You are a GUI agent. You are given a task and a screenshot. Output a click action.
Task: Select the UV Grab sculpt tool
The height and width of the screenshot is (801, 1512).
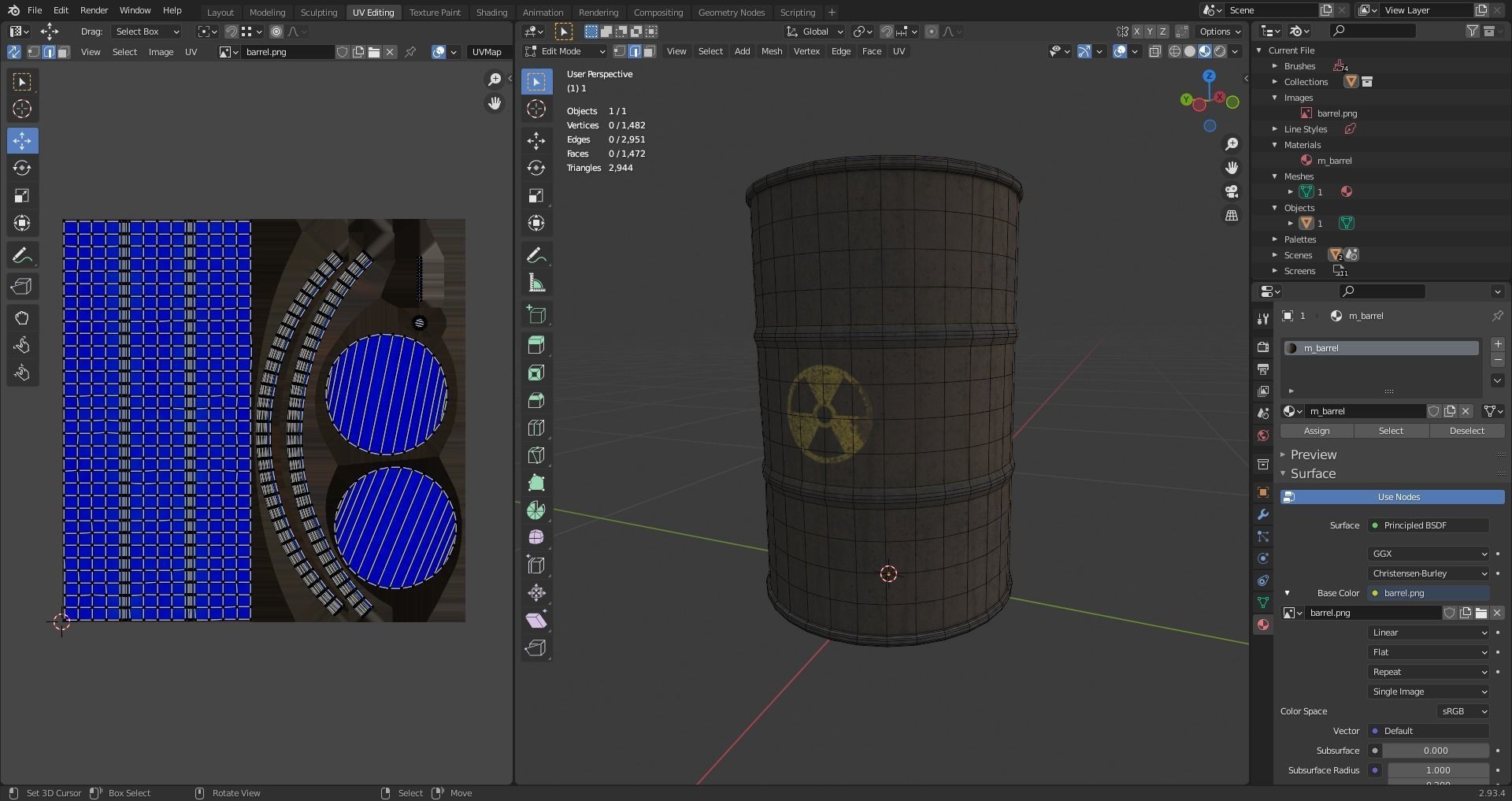pyautogui.click(x=22, y=318)
